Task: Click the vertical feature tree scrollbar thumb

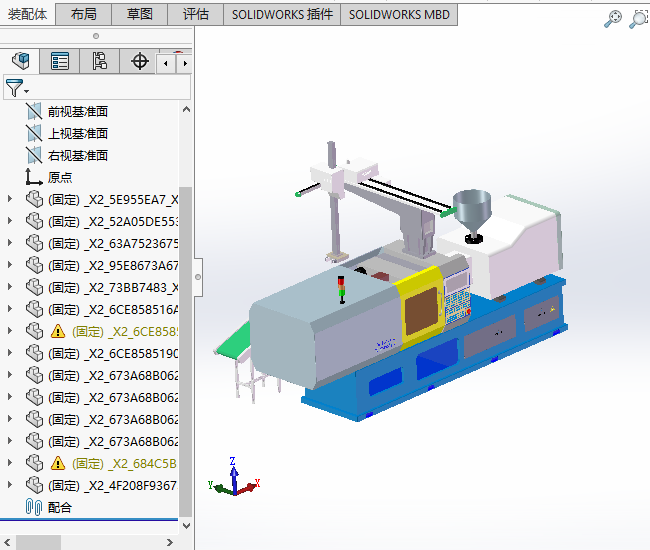Action: (x=186, y=352)
